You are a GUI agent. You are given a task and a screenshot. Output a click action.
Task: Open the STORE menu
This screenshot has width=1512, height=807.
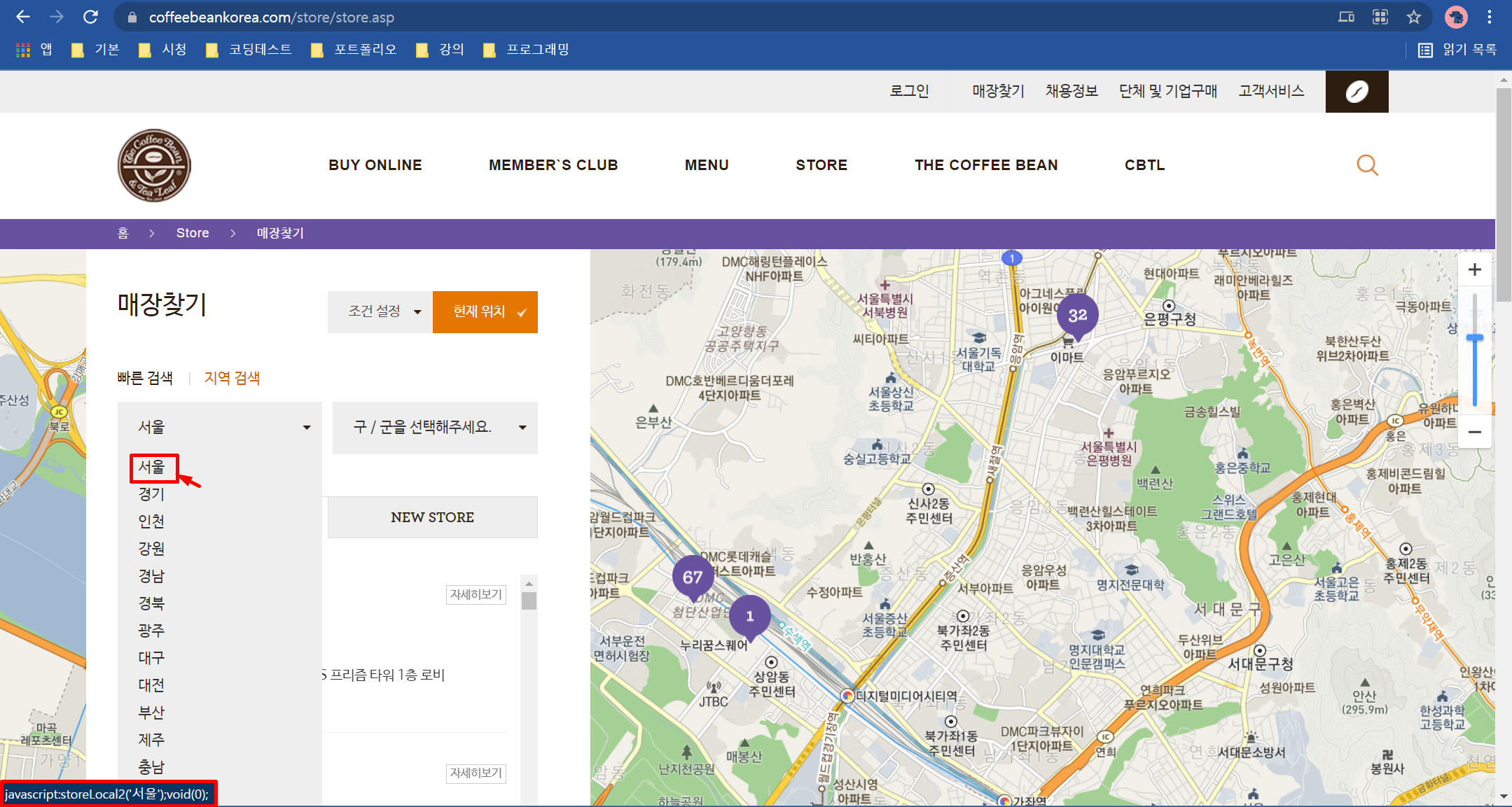(821, 165)
